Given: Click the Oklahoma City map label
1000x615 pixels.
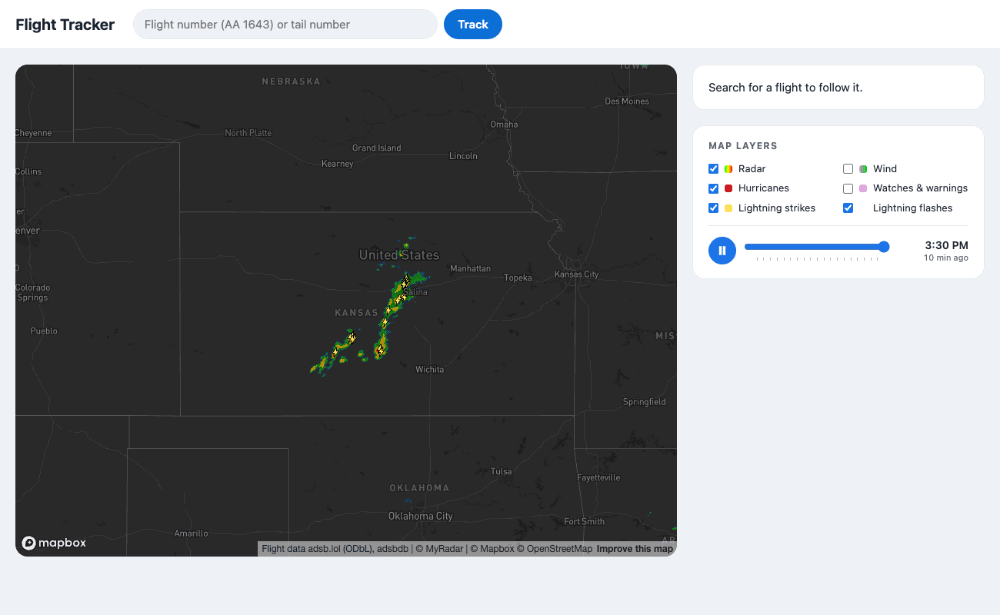Looking at the screenshot, I should click(420, 516).
